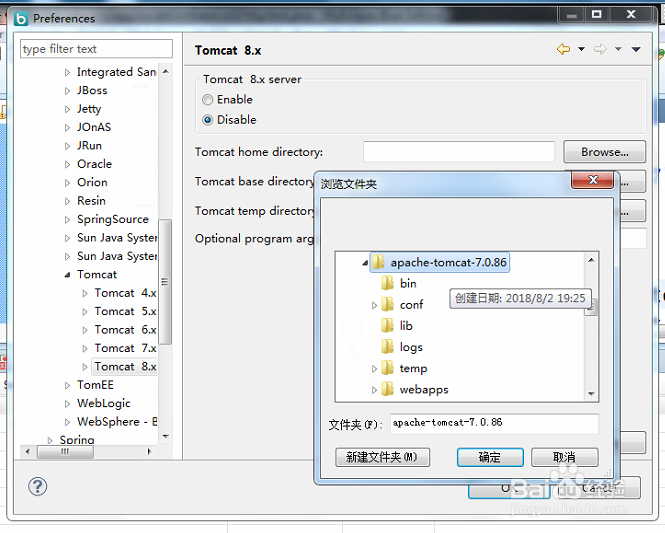Collapse the apache-tomcat-7.0.86 folder
The height and width of the screenshot is (533, 665).
point(365,263)
